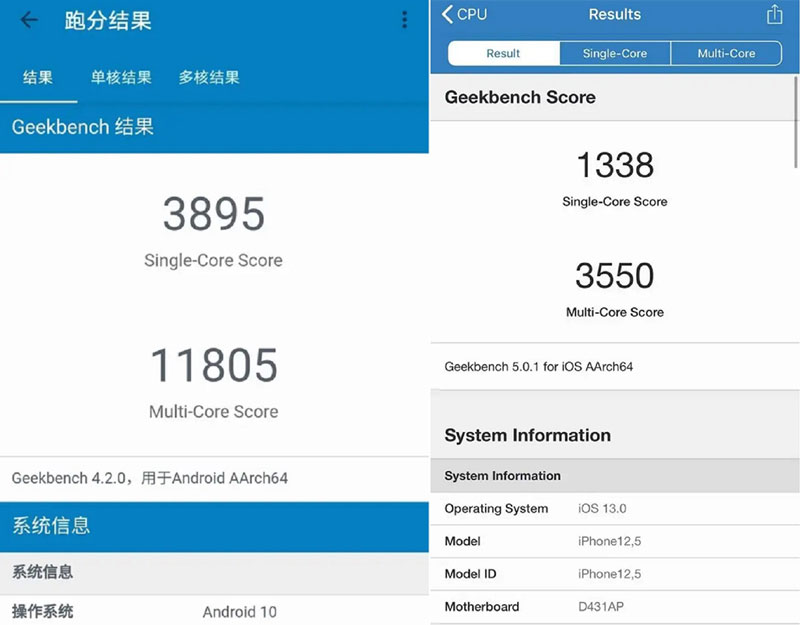This screenshot has width=800, height=625.
Task: Click the 跑分结果 title
Action: click(108, 20)
